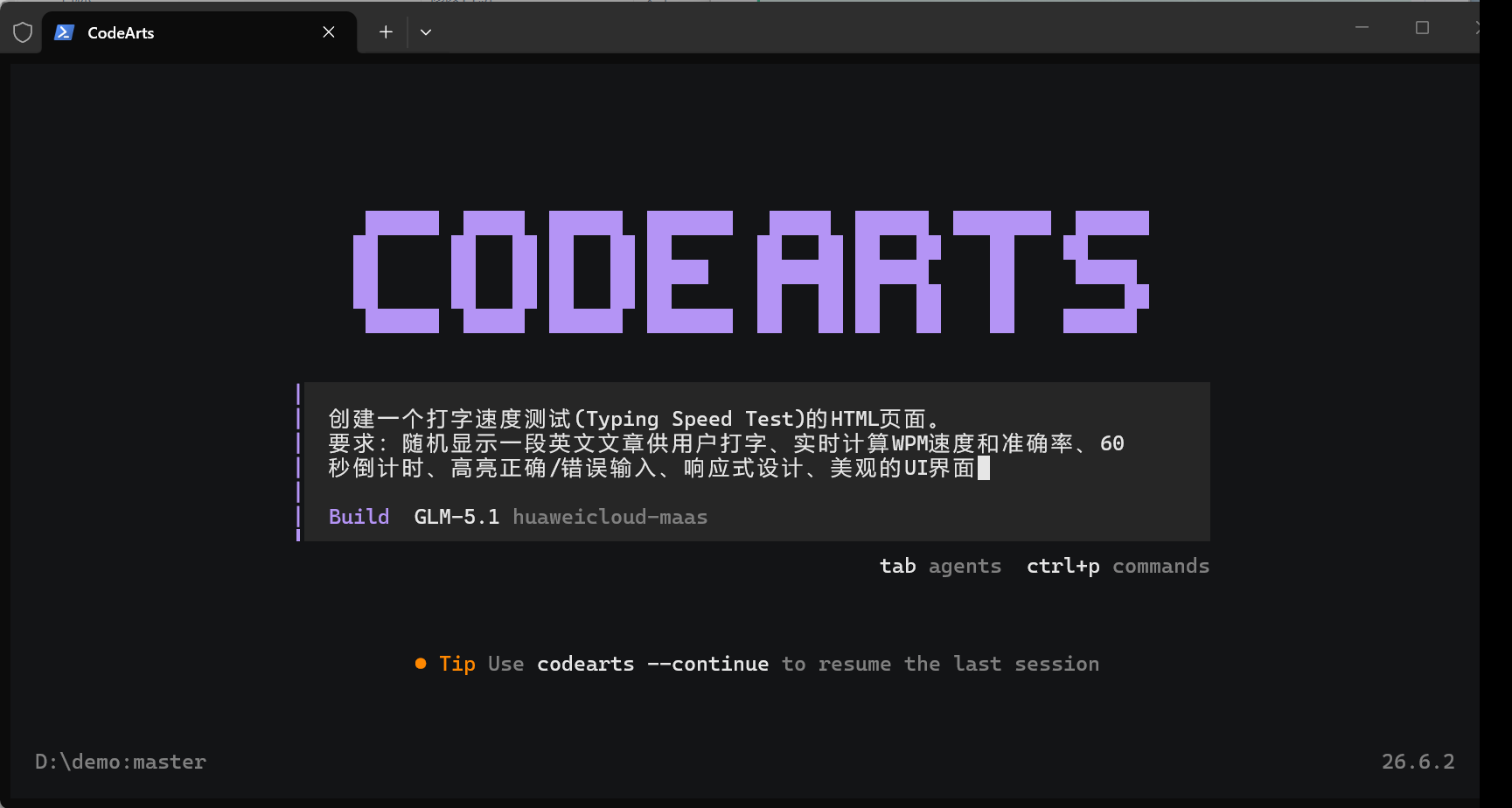Click the version number 26.6.2
The image size is (1512, 808).
[1418, 762]
